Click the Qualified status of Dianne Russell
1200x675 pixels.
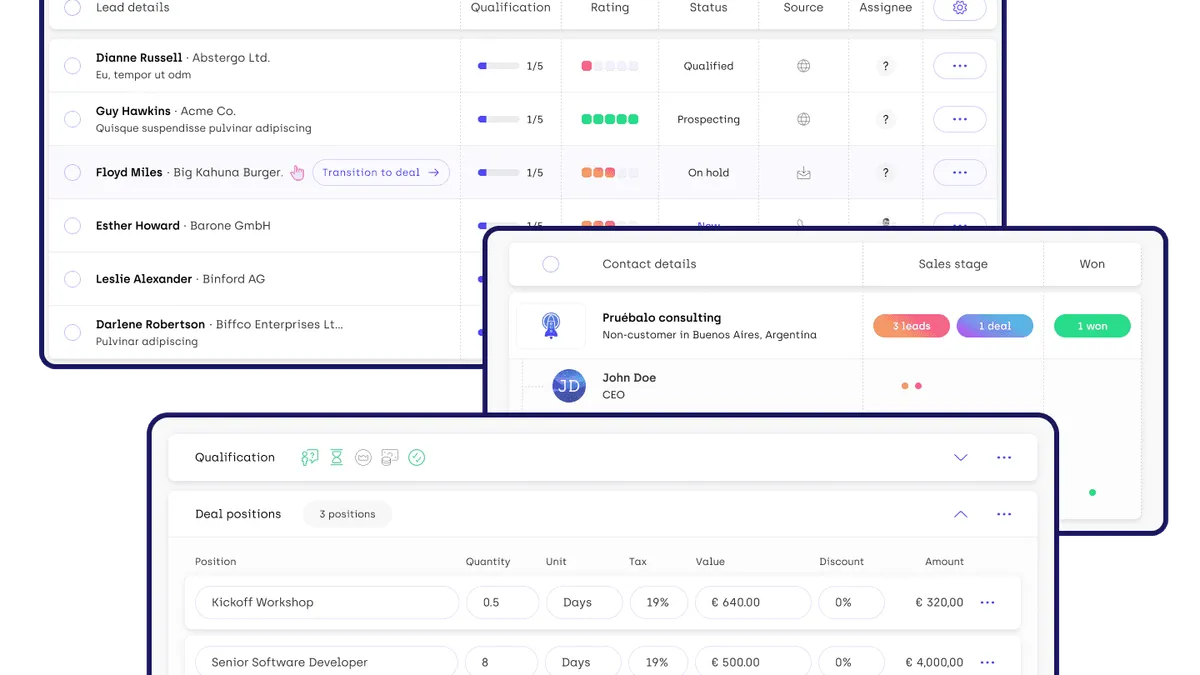pos(708,66)
